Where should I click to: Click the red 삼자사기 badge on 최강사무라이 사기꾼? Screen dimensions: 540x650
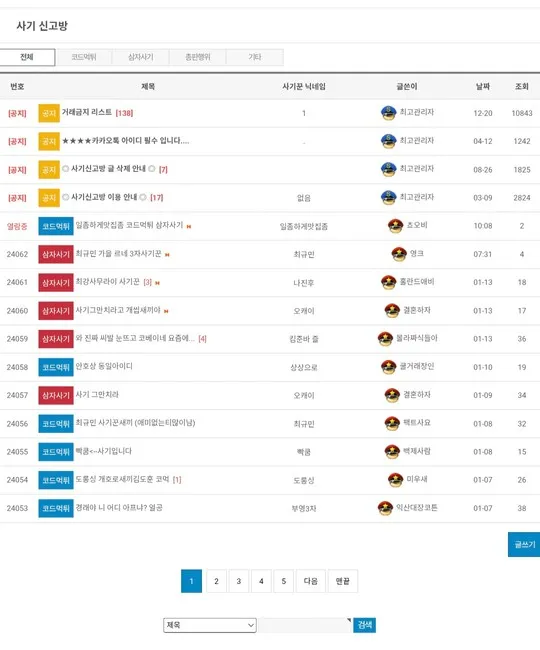coord(56,282)
